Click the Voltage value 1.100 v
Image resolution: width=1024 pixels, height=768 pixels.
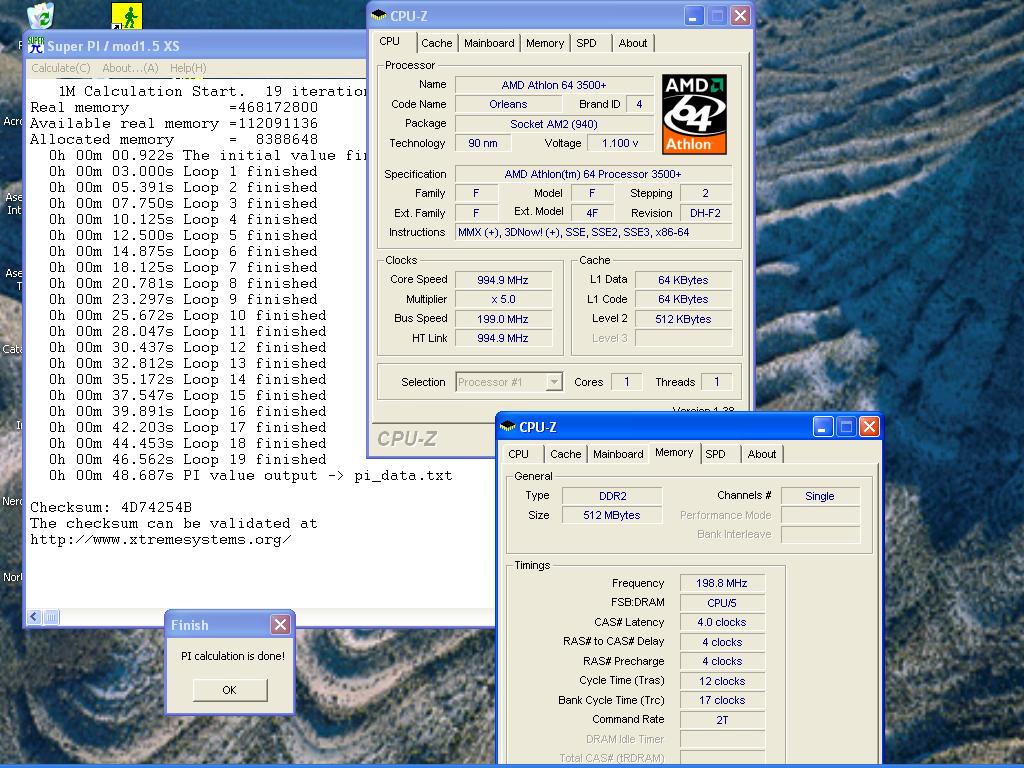tap(620, 143)
